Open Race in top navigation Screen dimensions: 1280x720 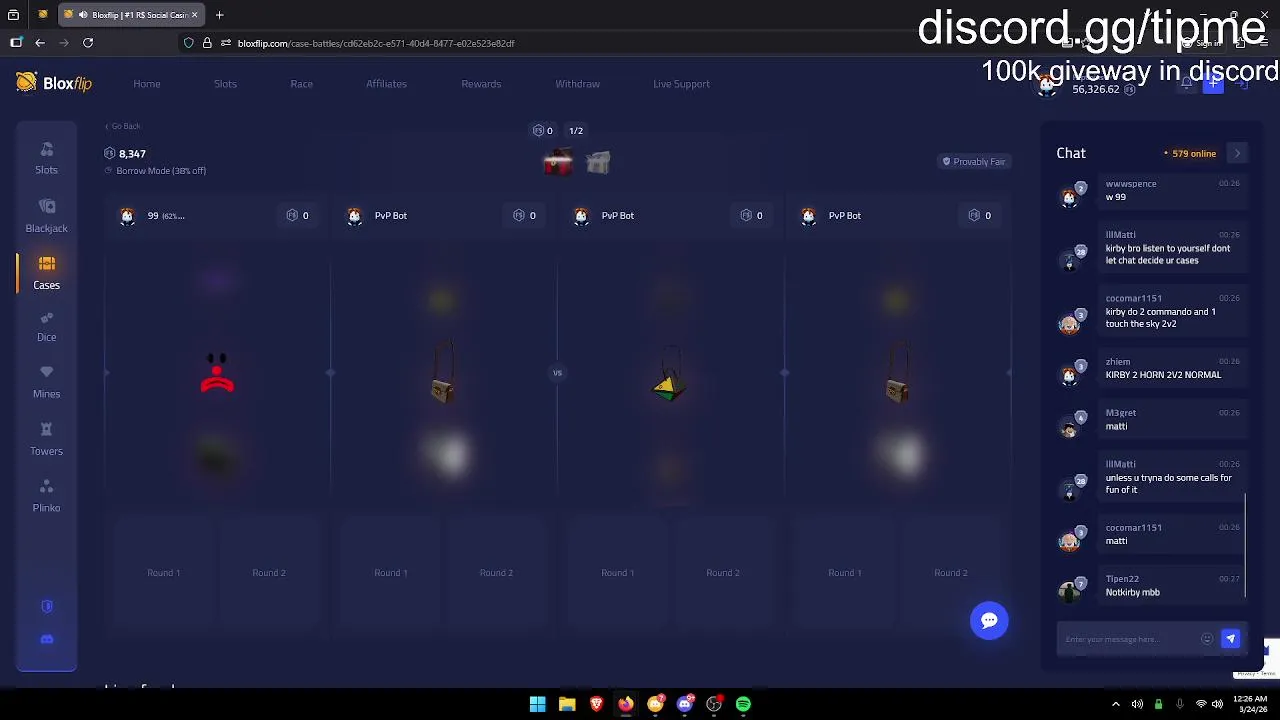pyautogui.click(x=301, y=84)
